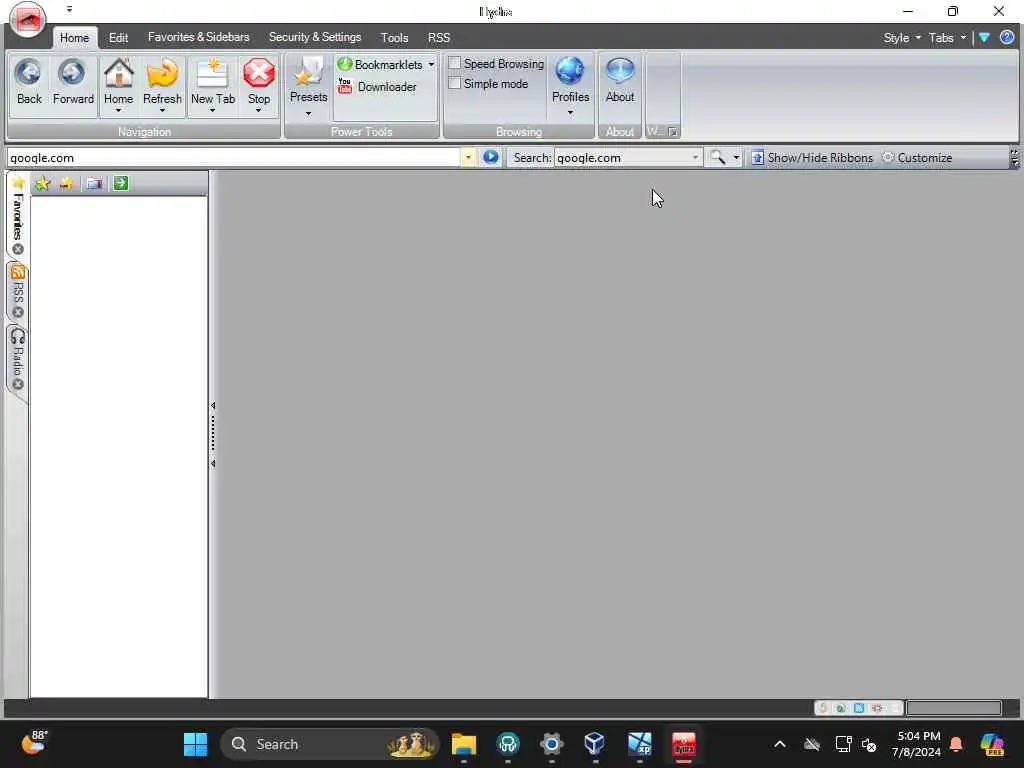This screenshot has height=768, width=1024.
Task: Click the status bar progress bar
Action: [x=953, y=708]
